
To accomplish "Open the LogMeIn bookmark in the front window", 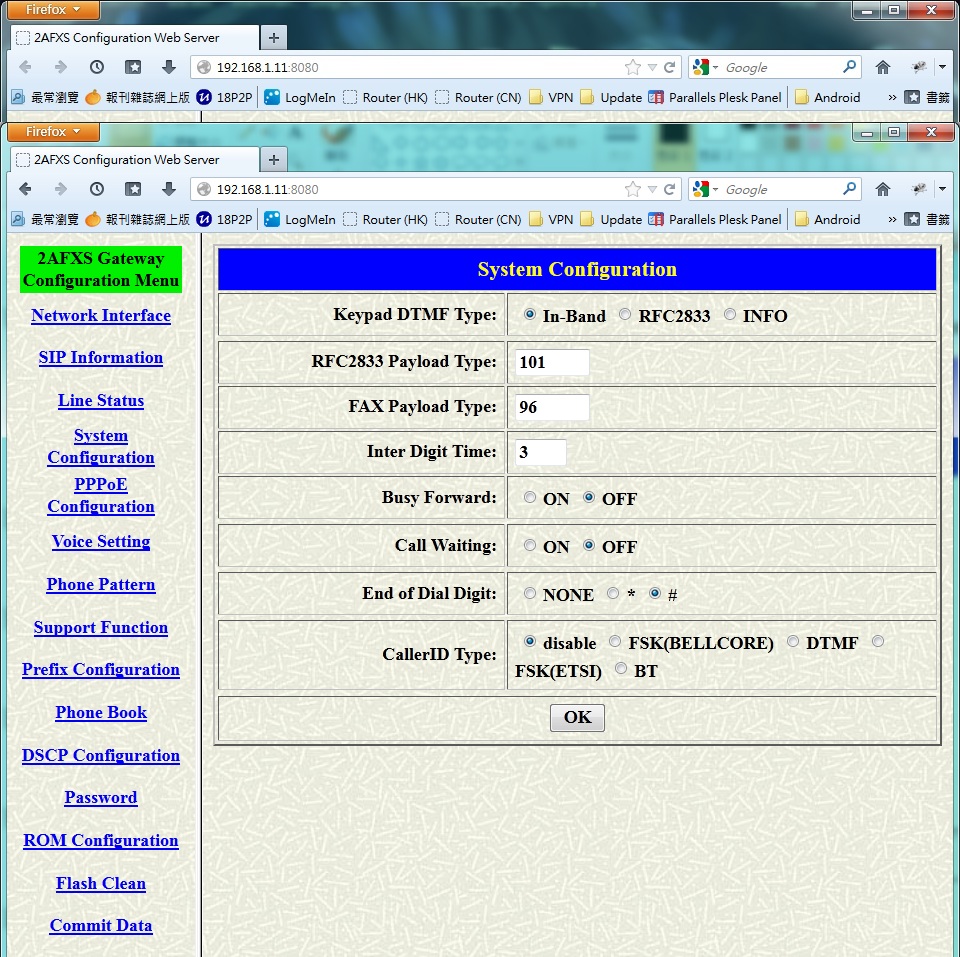I will (299, 219).
